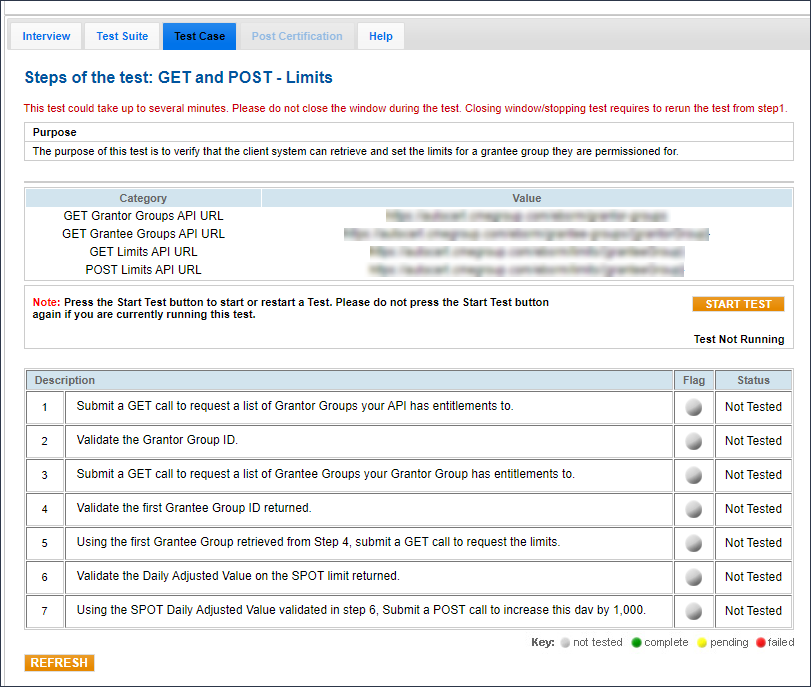Select the Test Case tab
Image resolution: width=811 pixels, height=687 pixels.
click(199, 36)
